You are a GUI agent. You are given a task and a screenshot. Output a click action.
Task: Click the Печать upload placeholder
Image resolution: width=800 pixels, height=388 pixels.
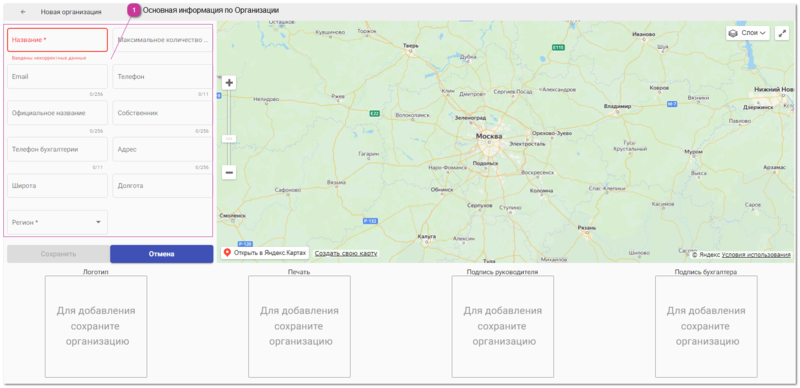(299, 327)
